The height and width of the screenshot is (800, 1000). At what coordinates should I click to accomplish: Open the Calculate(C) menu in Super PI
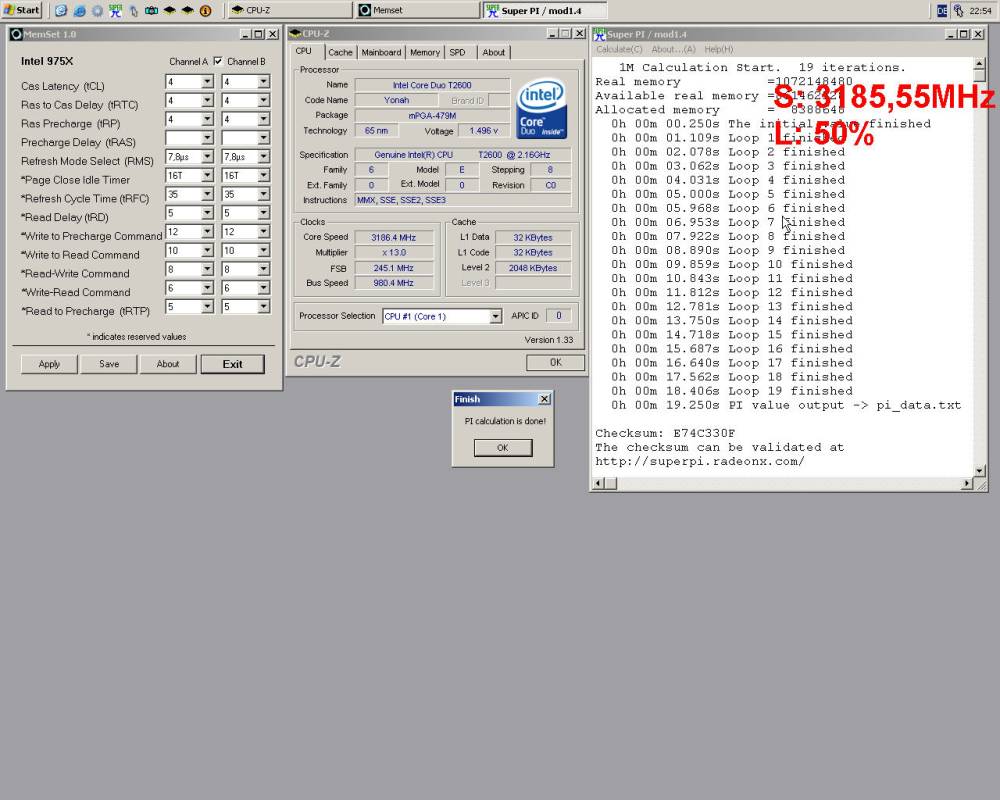(619, 49)
